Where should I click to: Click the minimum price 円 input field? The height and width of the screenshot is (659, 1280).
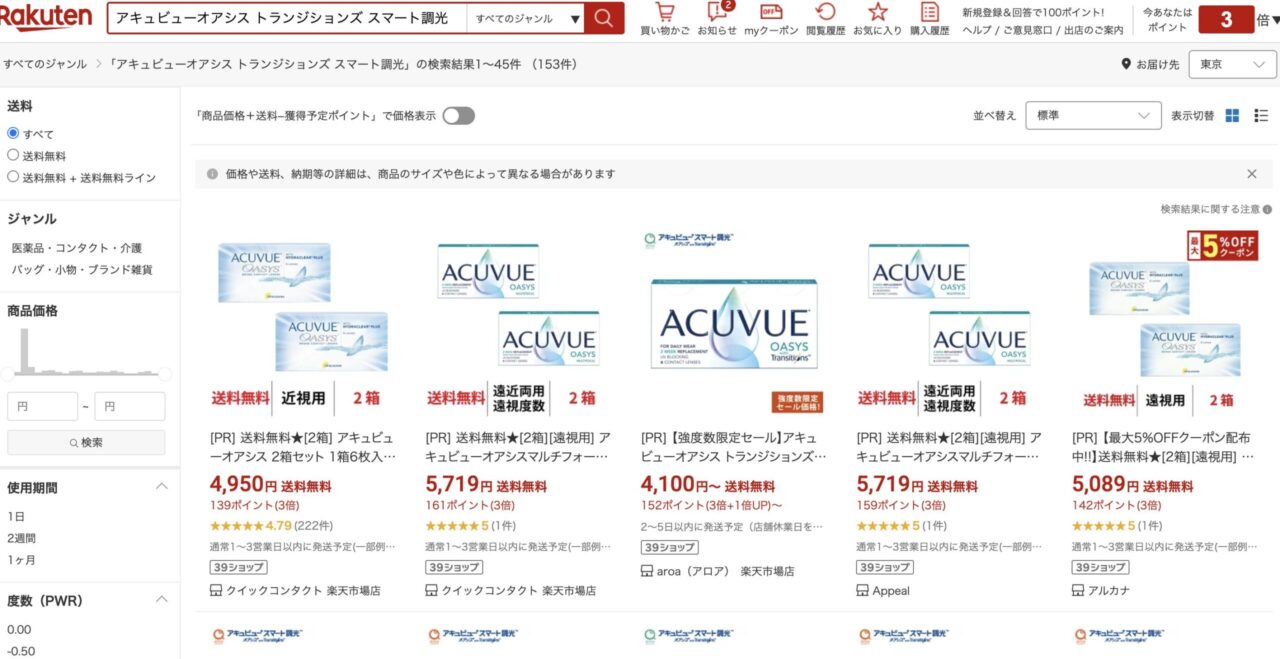click(x=42, y=406)
